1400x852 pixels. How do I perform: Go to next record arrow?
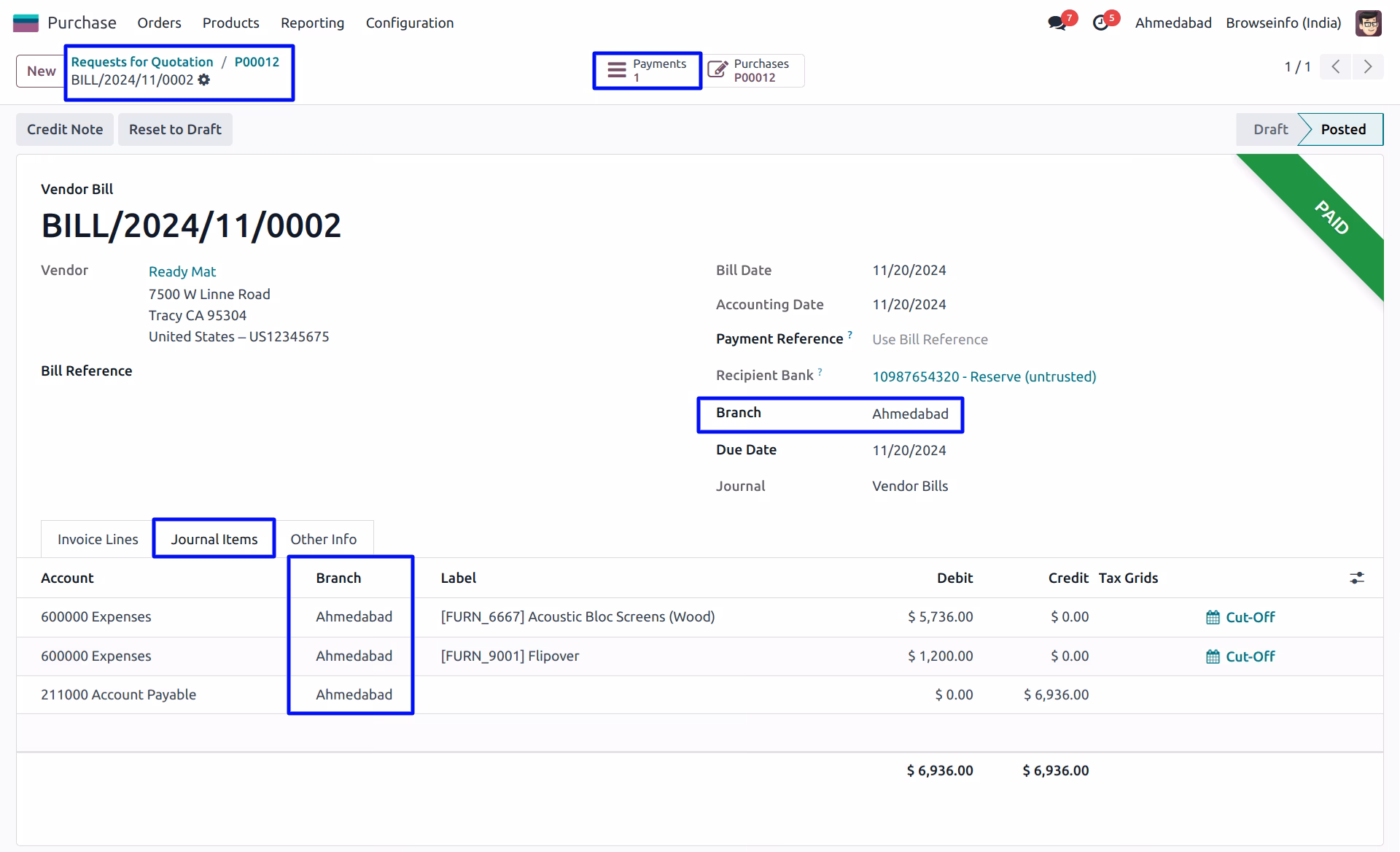[x=1368, y=67]
